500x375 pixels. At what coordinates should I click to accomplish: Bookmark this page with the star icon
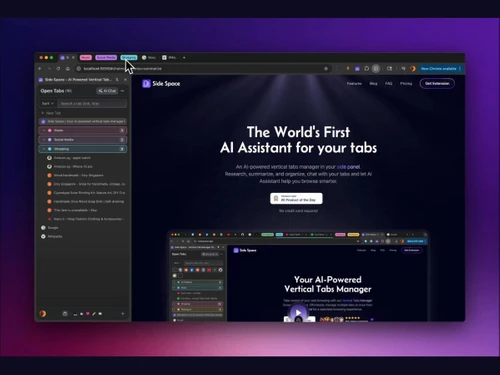pyautogui.click(x=326, y=69)
